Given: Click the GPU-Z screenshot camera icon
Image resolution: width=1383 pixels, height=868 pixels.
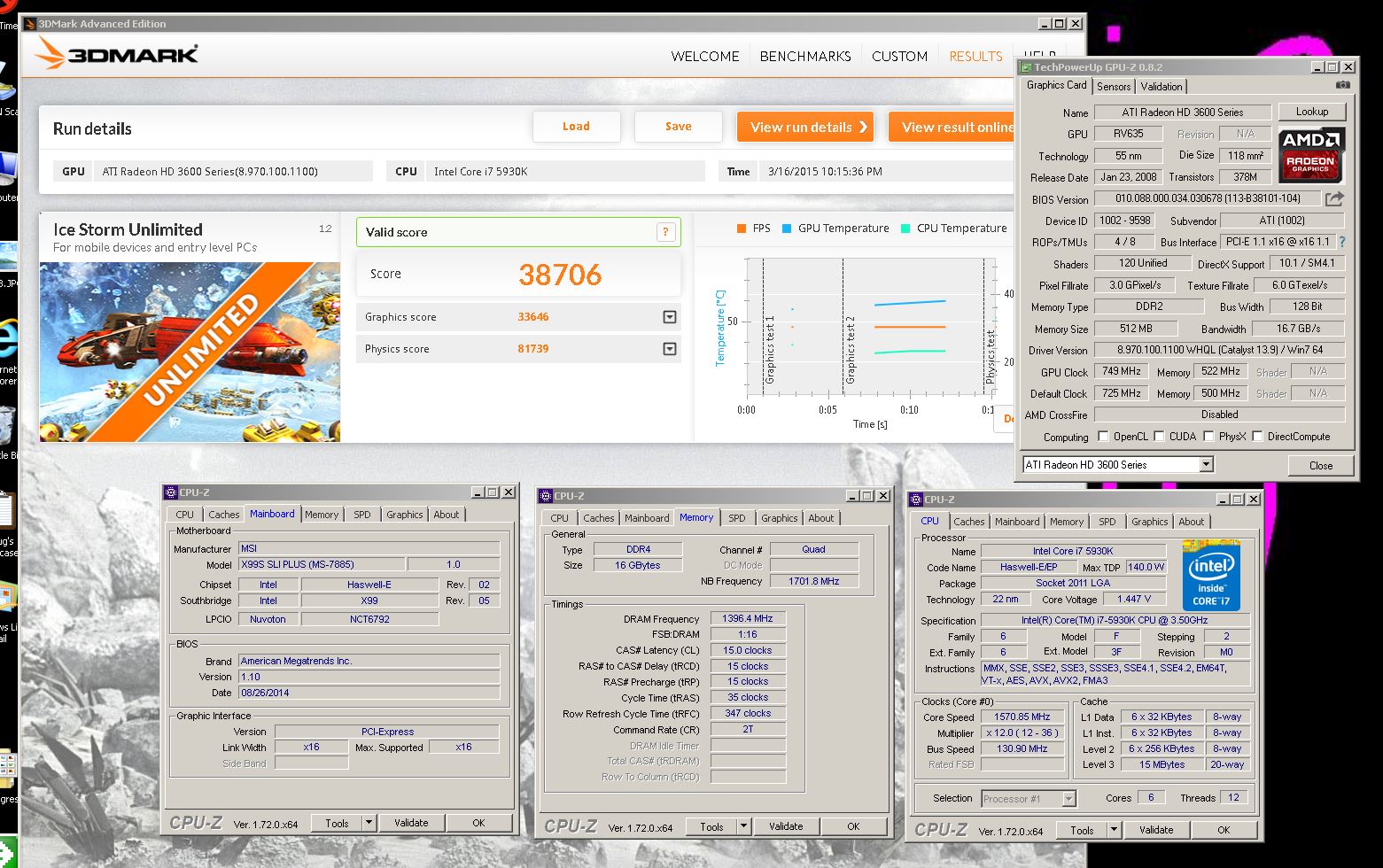Looking at the screenshot, I should [x=1343, y=85].
